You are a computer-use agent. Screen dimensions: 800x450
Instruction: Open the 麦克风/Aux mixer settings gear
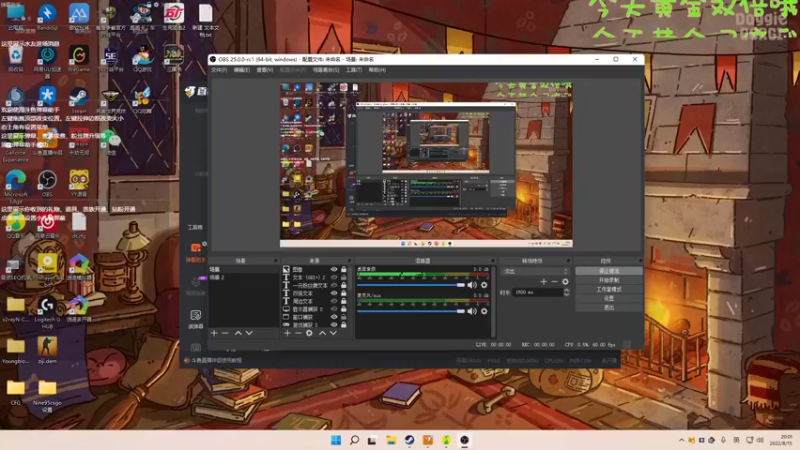(x=484, y=311)
